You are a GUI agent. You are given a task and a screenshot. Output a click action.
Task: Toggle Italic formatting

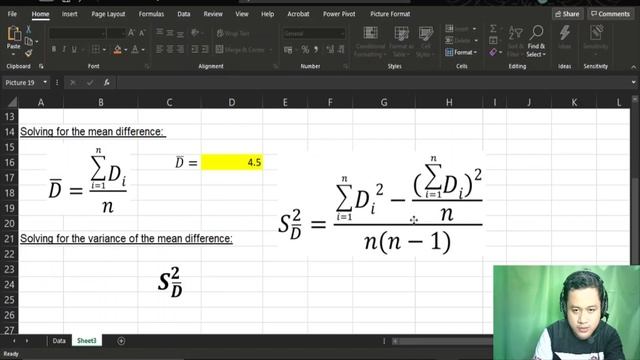64,50
